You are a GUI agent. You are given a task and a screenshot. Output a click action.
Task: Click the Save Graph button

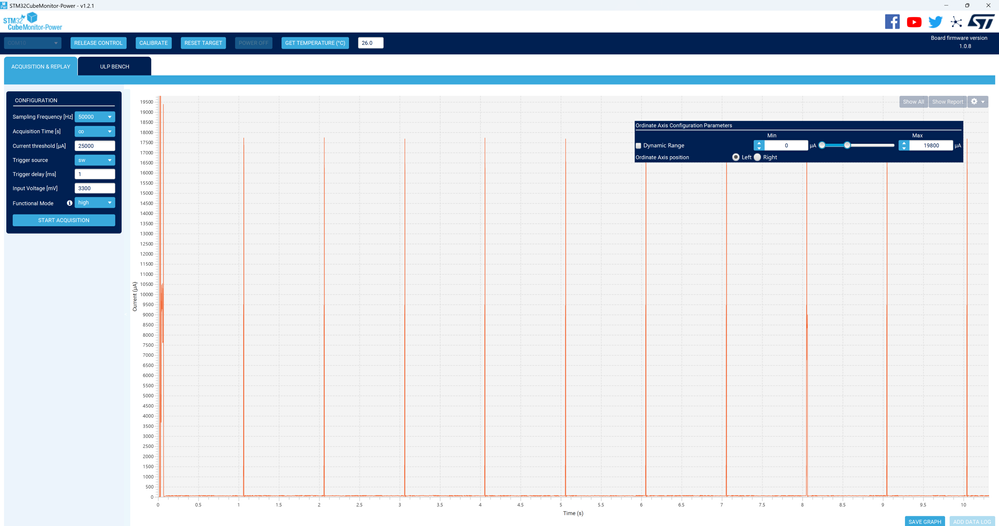(924, 522)
